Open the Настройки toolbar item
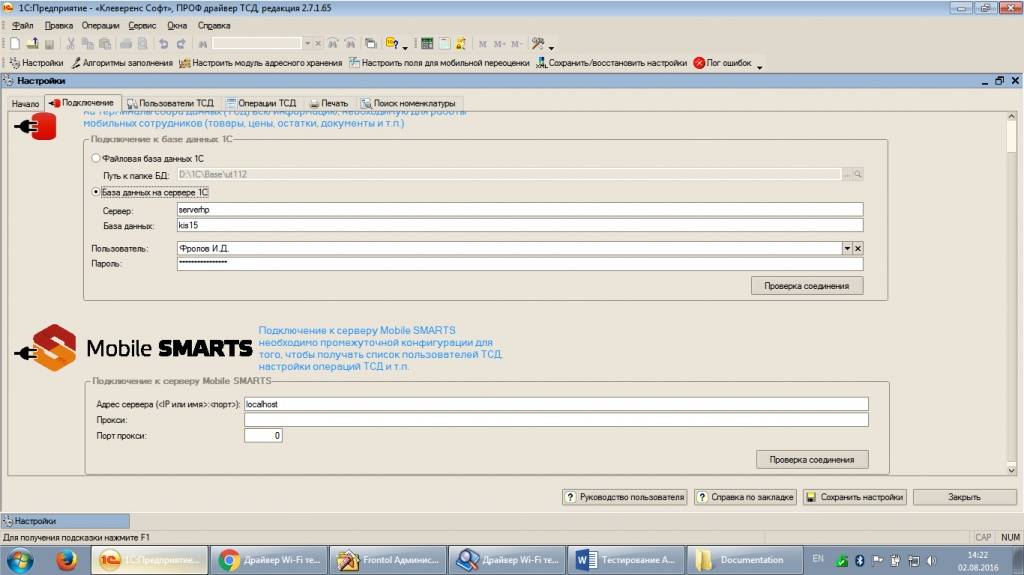This screenshot has height=575, width=1024. [36, 63]
